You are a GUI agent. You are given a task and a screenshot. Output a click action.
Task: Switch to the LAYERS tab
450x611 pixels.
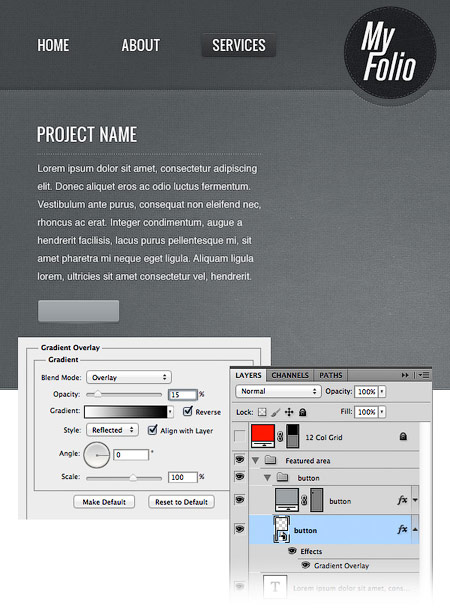pos(248,375)
